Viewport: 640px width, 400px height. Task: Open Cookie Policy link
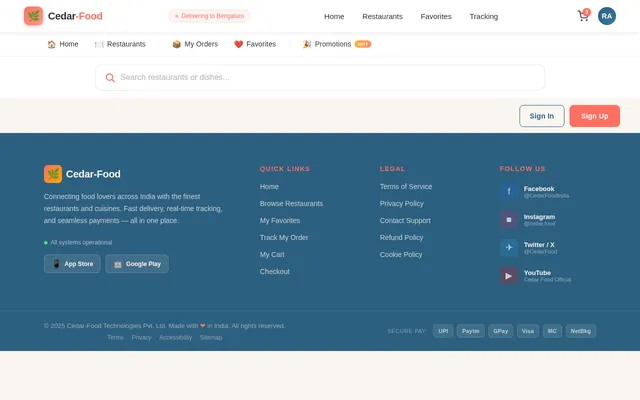coord(401,255)
